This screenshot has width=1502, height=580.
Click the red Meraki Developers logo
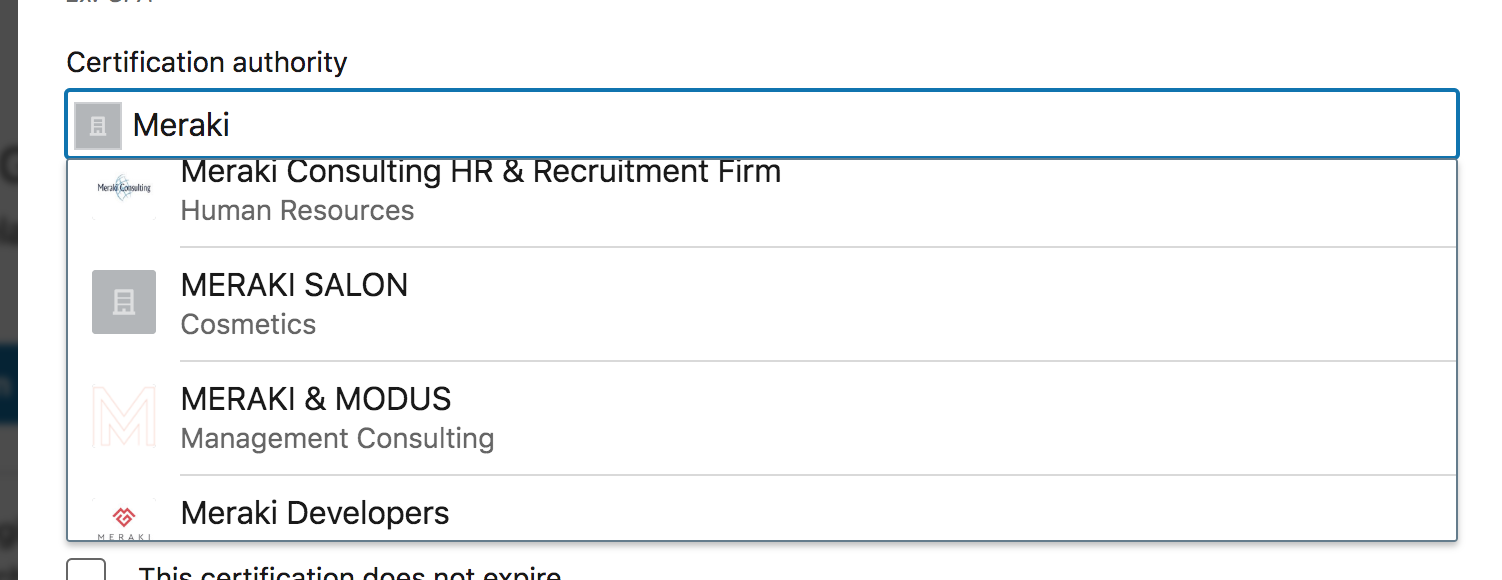click(x=124, y=517)
